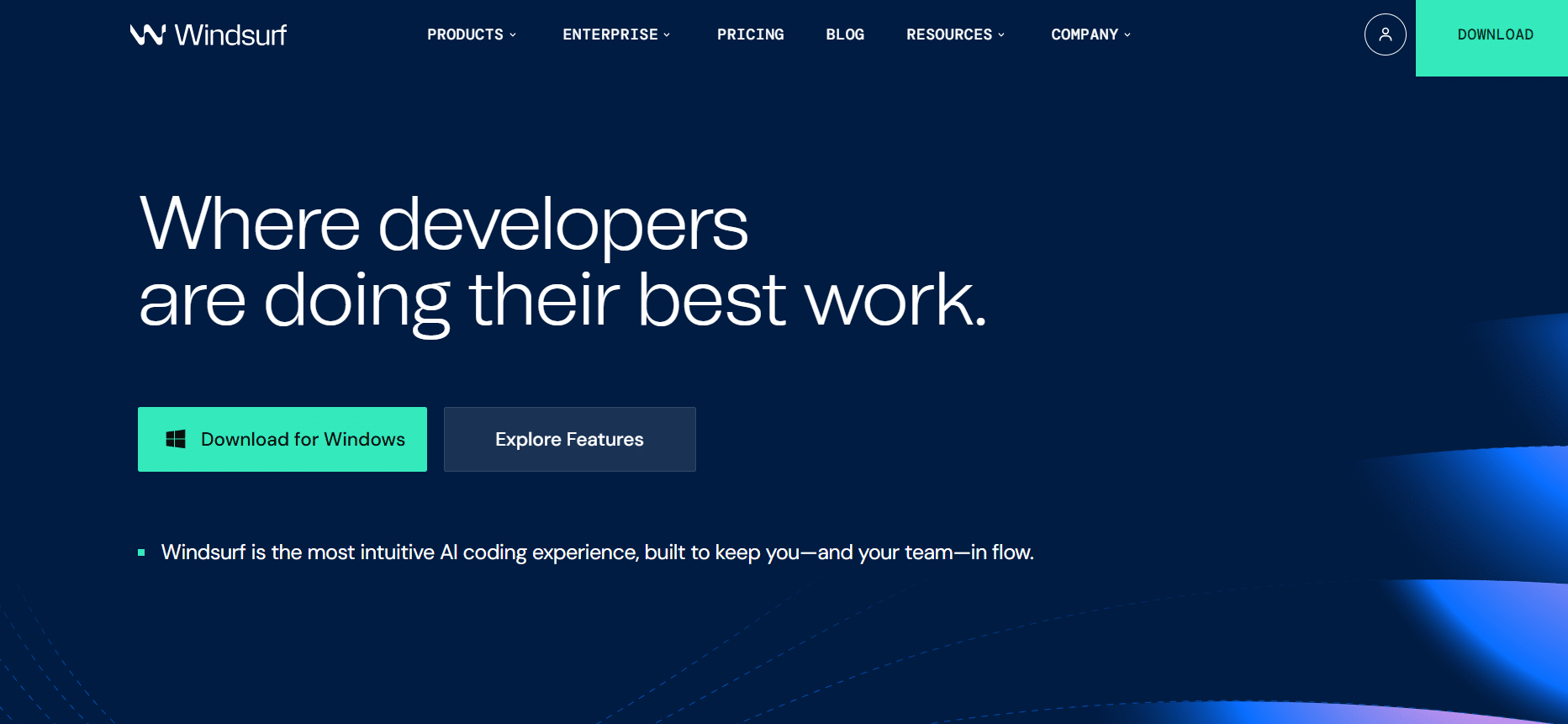Click the Explore Features button

[x=570, y=439]
